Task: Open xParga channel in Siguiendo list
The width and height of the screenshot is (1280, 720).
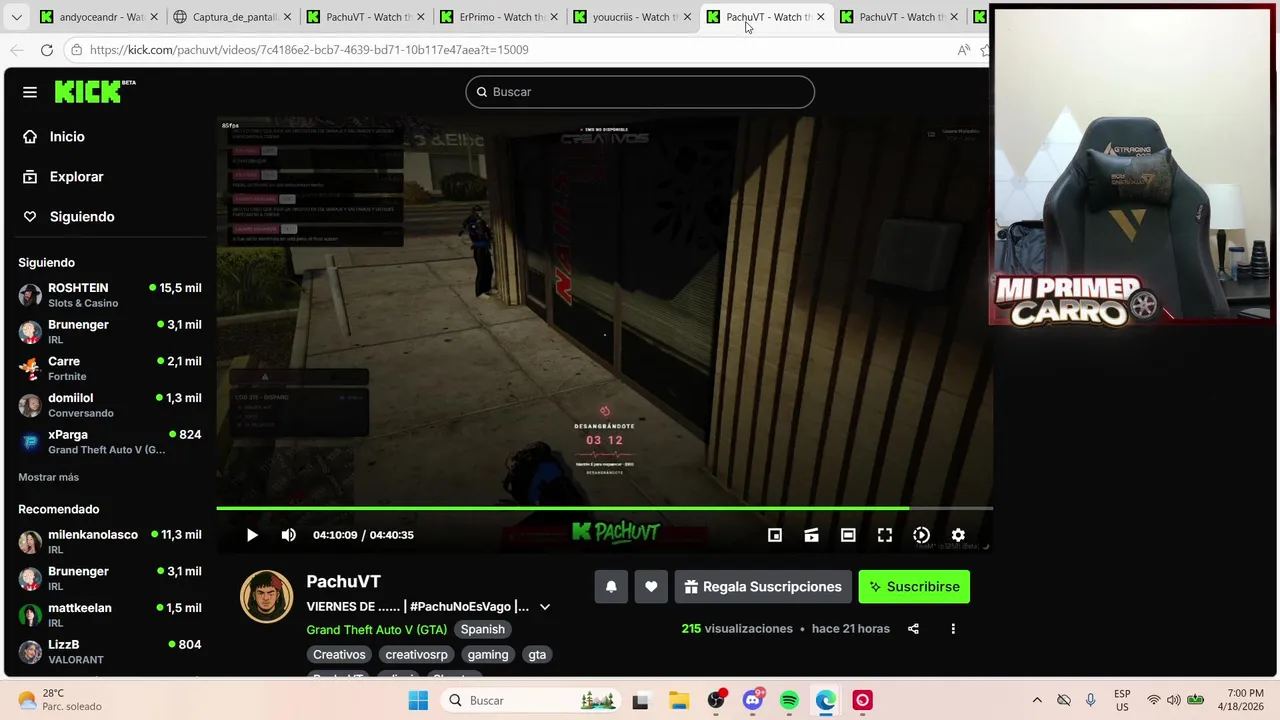Action: pyautogui.click(x=110, y=442)
